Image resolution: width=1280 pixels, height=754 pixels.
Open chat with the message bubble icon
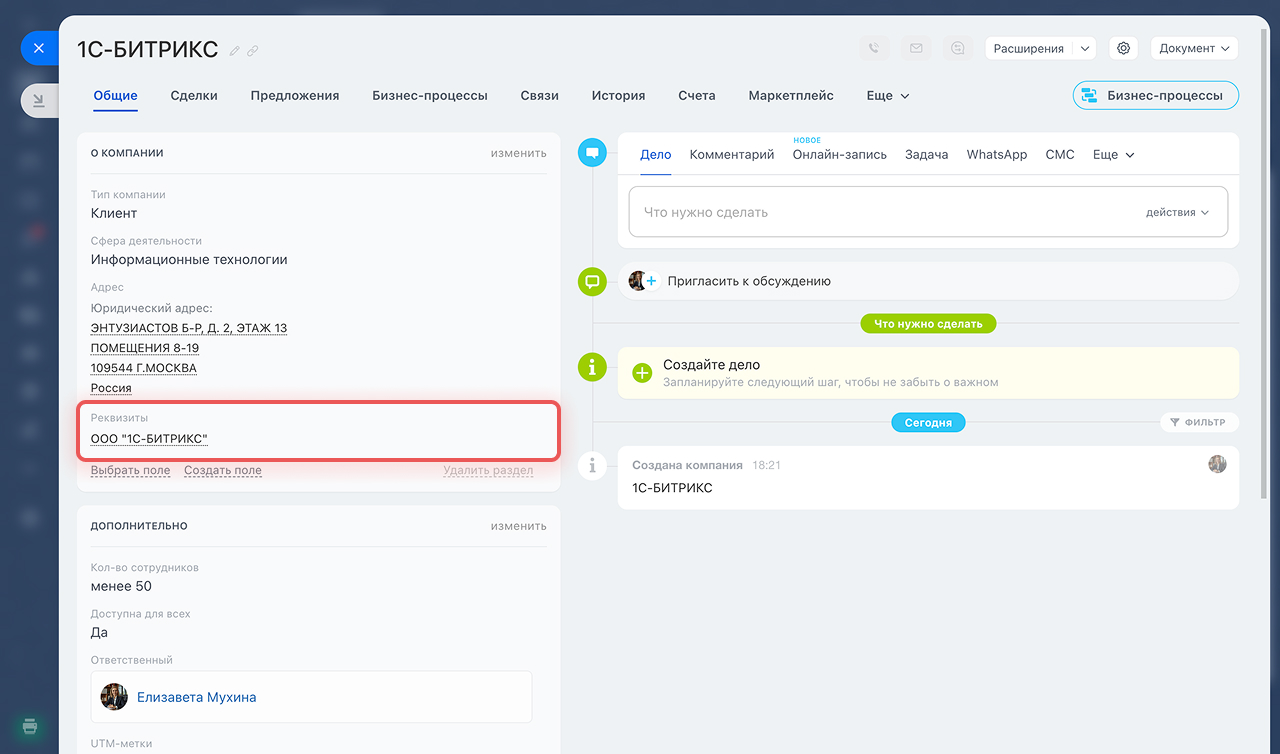click(958, 48)
